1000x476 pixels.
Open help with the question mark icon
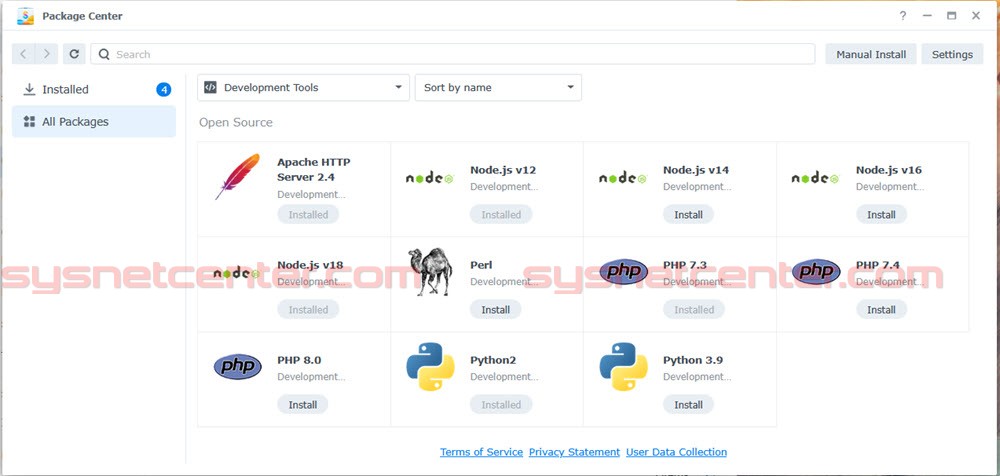pyautogui.click(x=903, y=16)
